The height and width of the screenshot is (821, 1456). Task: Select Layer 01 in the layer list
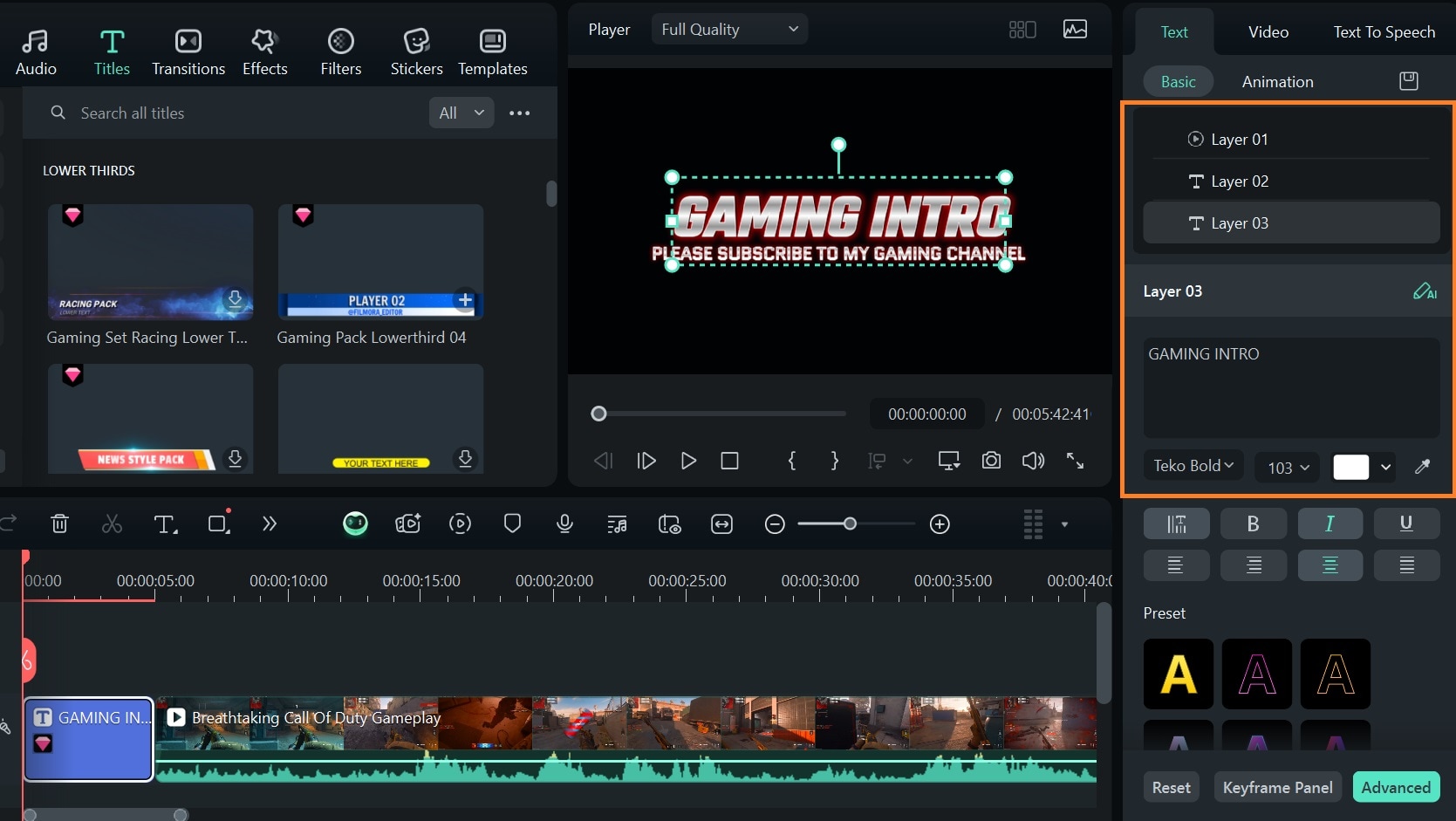(1291, 139)
